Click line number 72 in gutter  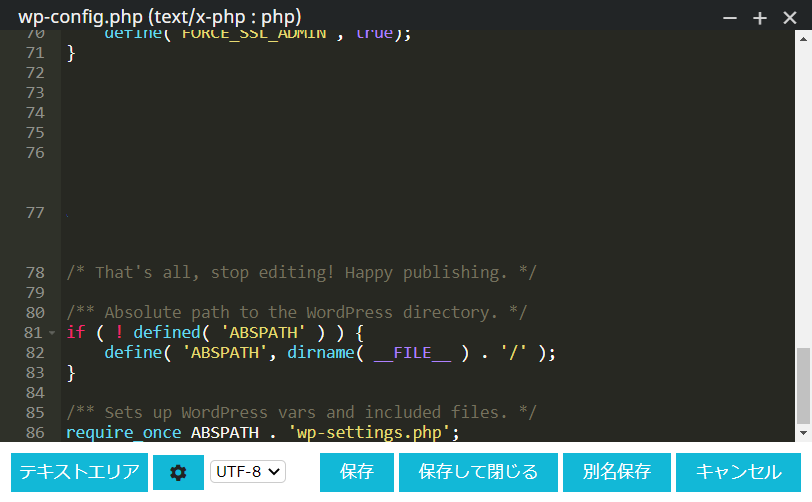(35, 73)
